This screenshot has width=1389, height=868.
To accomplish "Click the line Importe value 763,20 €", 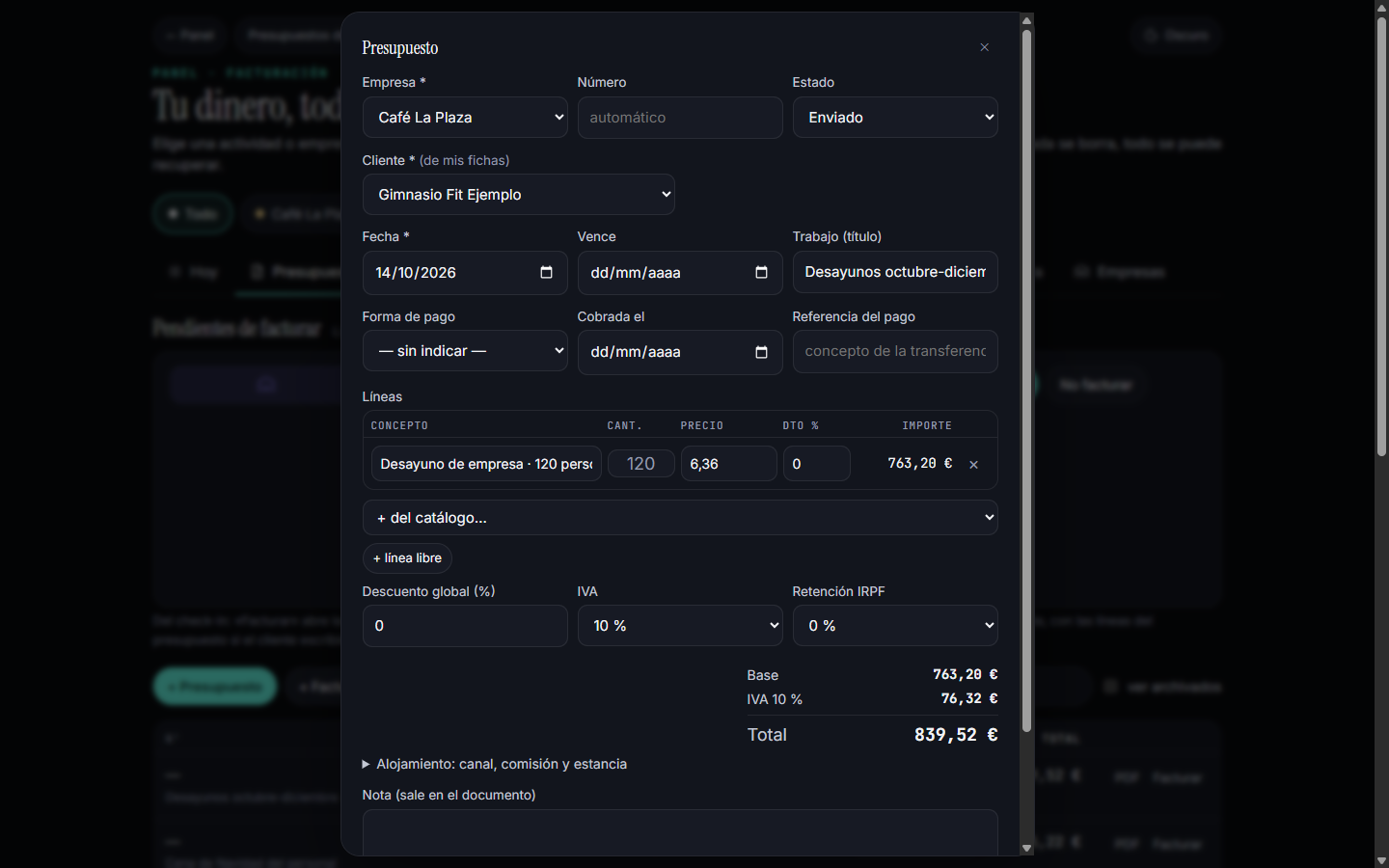I will 920,464.
